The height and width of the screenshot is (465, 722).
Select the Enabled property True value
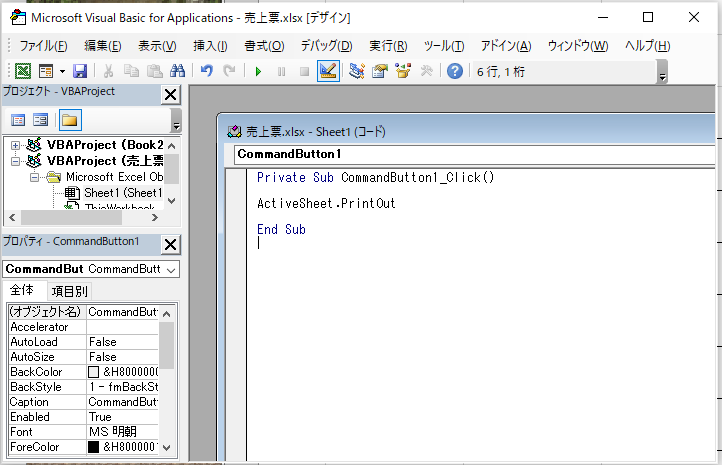pyautogui.click(x=123, y=417)
